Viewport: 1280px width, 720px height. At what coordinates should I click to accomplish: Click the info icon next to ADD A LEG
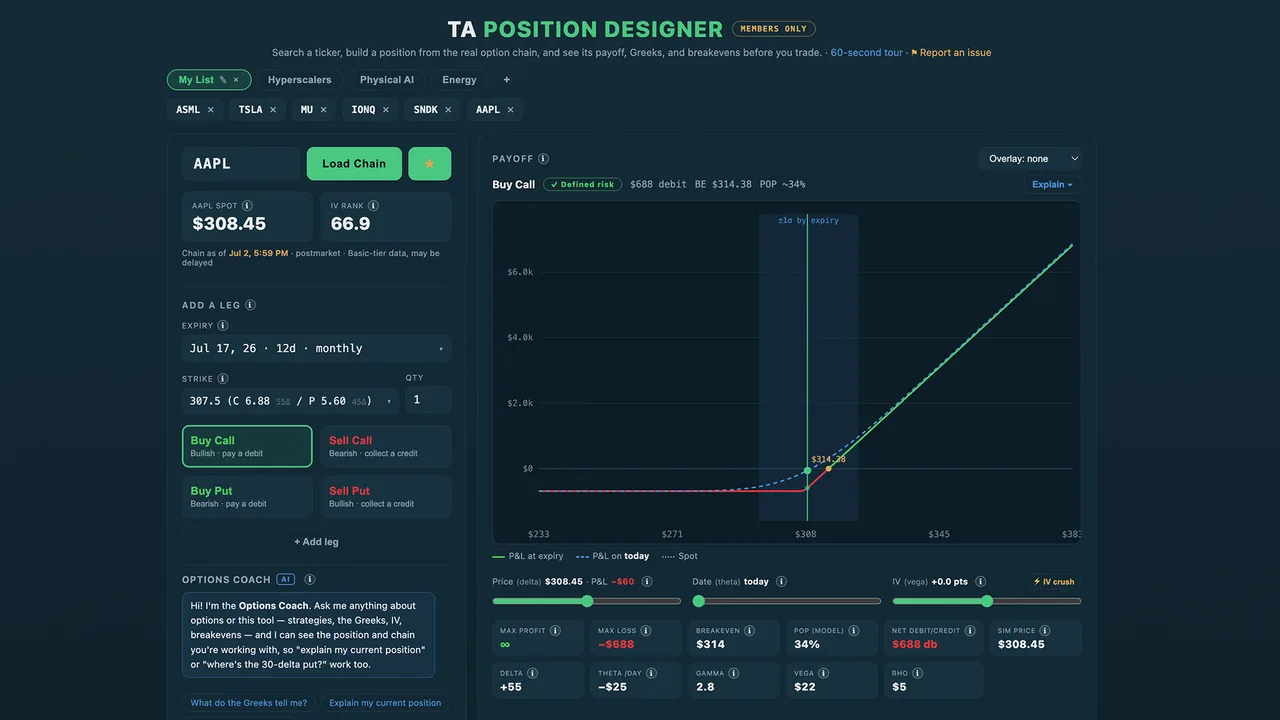[x=250, y=305]
